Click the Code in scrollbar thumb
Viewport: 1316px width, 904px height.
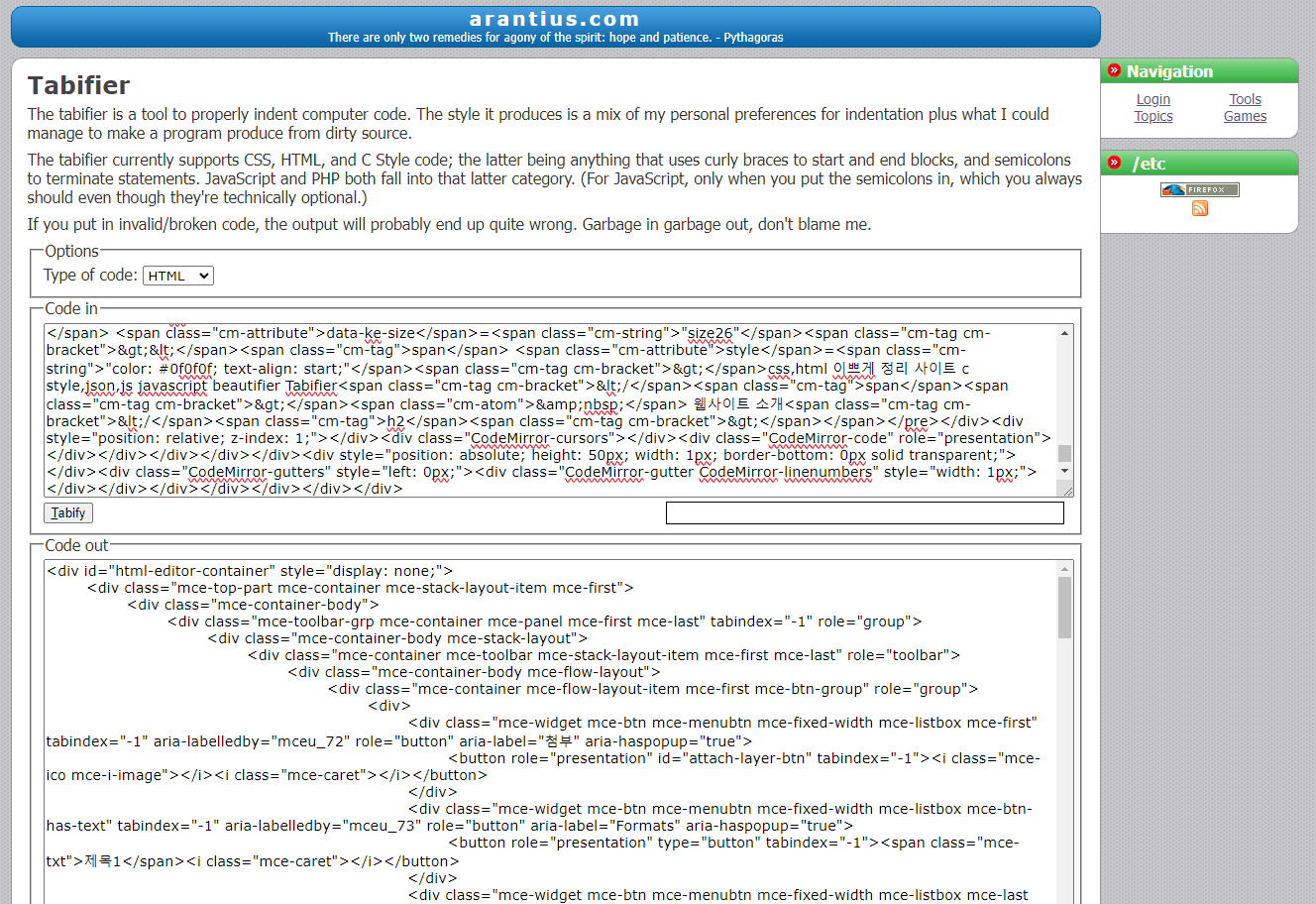pyautogui.click(x=1065, y=453)
